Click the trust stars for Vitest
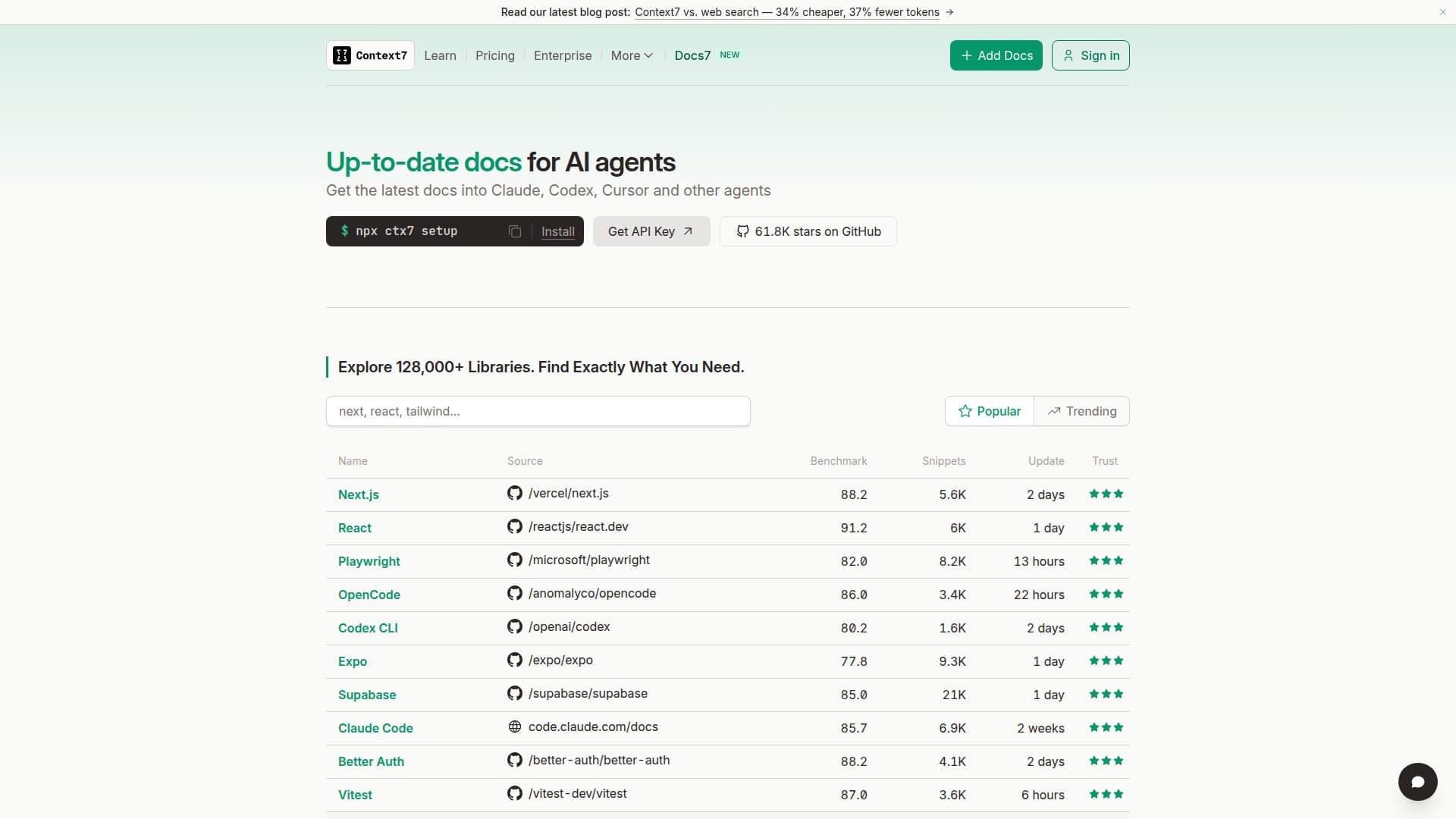Image resolution: width=1456 pixels, height=819 pixels. click(x=1106, y=794)
